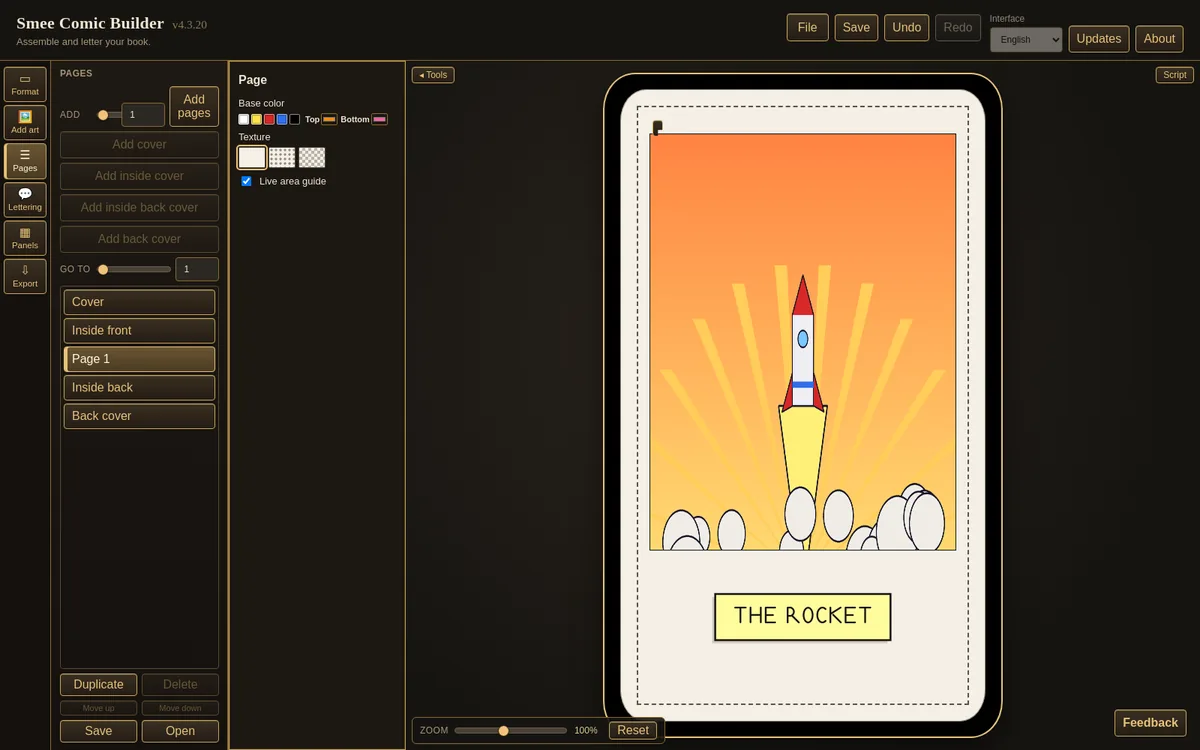
Task: Click the Move up button
Action: pos(98,708)
